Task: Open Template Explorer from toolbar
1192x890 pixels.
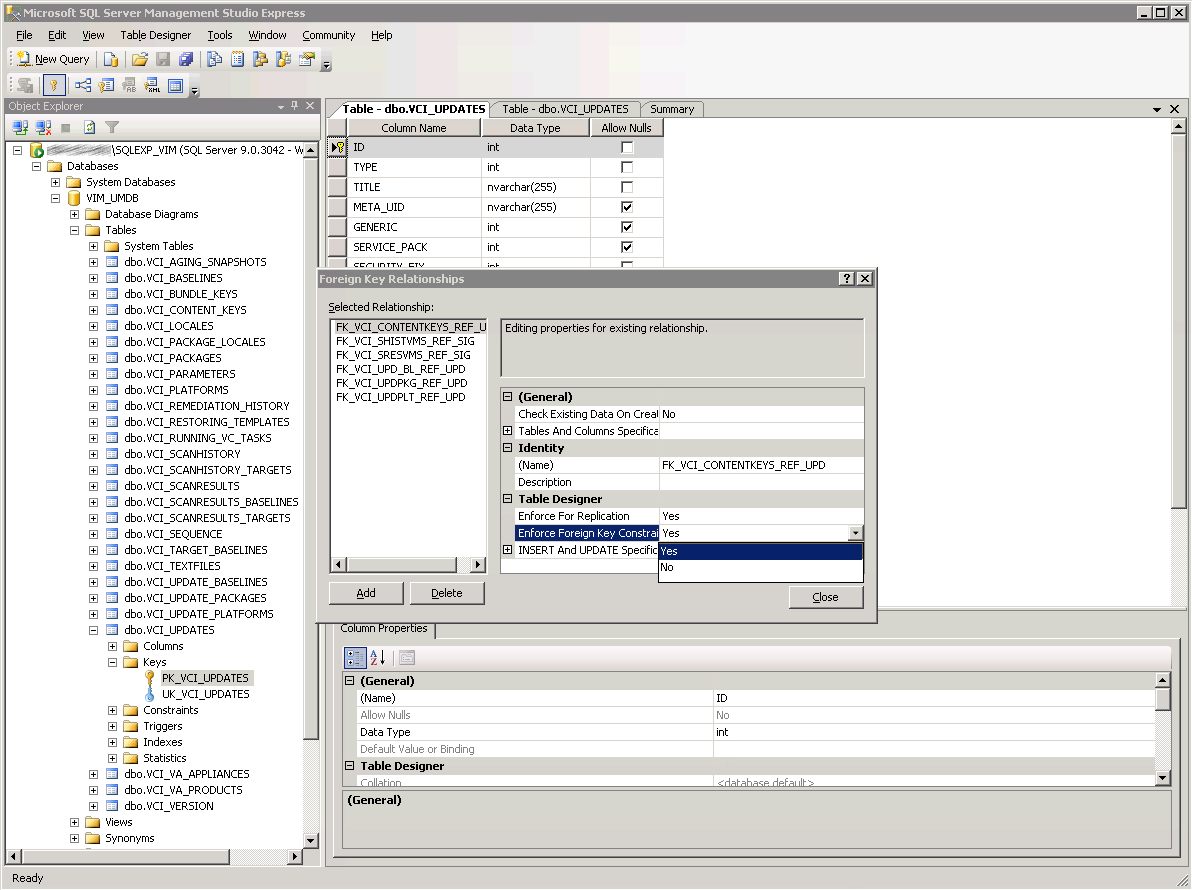Action: 284,59
